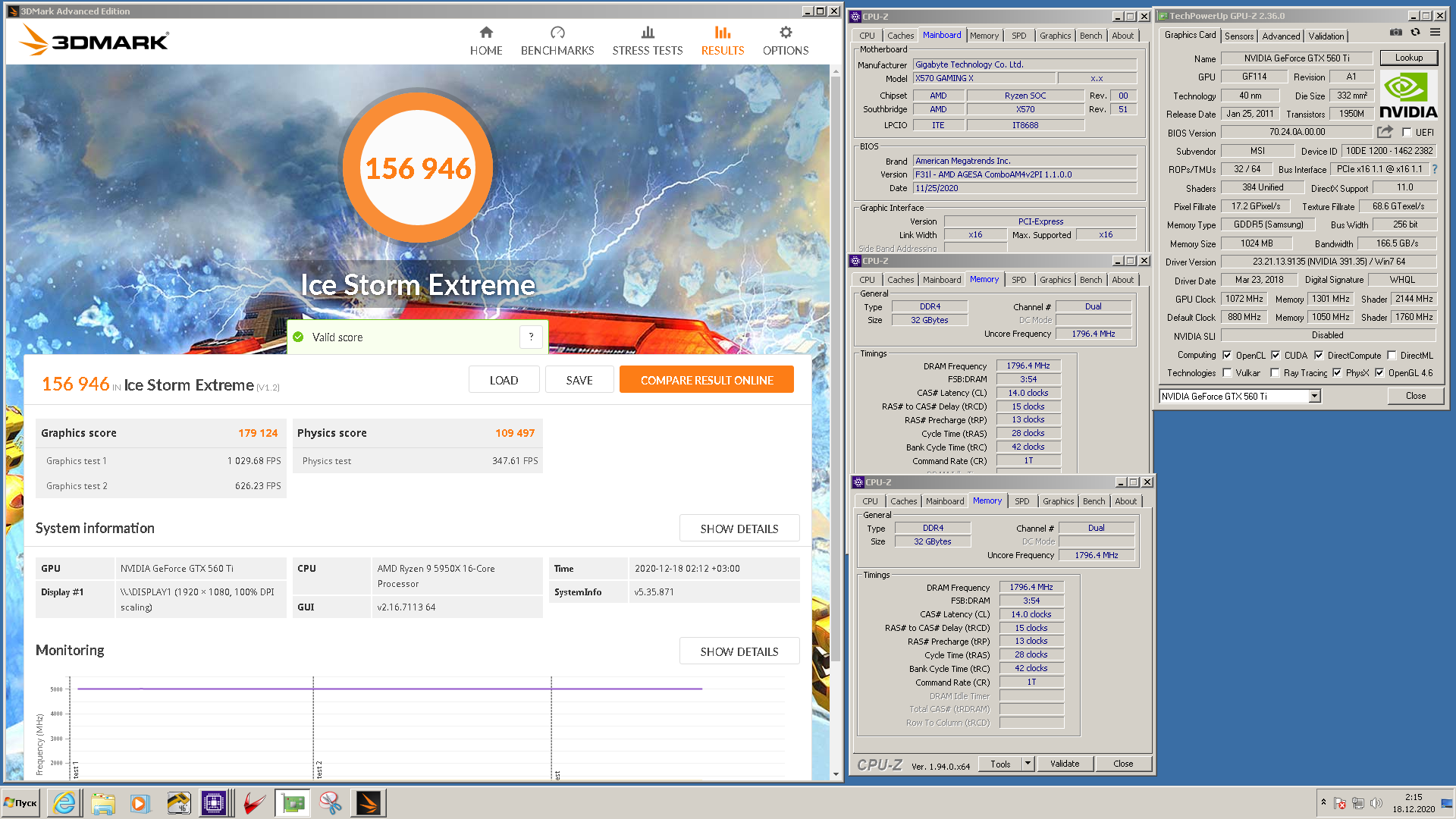Toggle DirectCompute checkbox in GPU-Z
This screenshot has width=1456, height=819.
[1319, 355]
